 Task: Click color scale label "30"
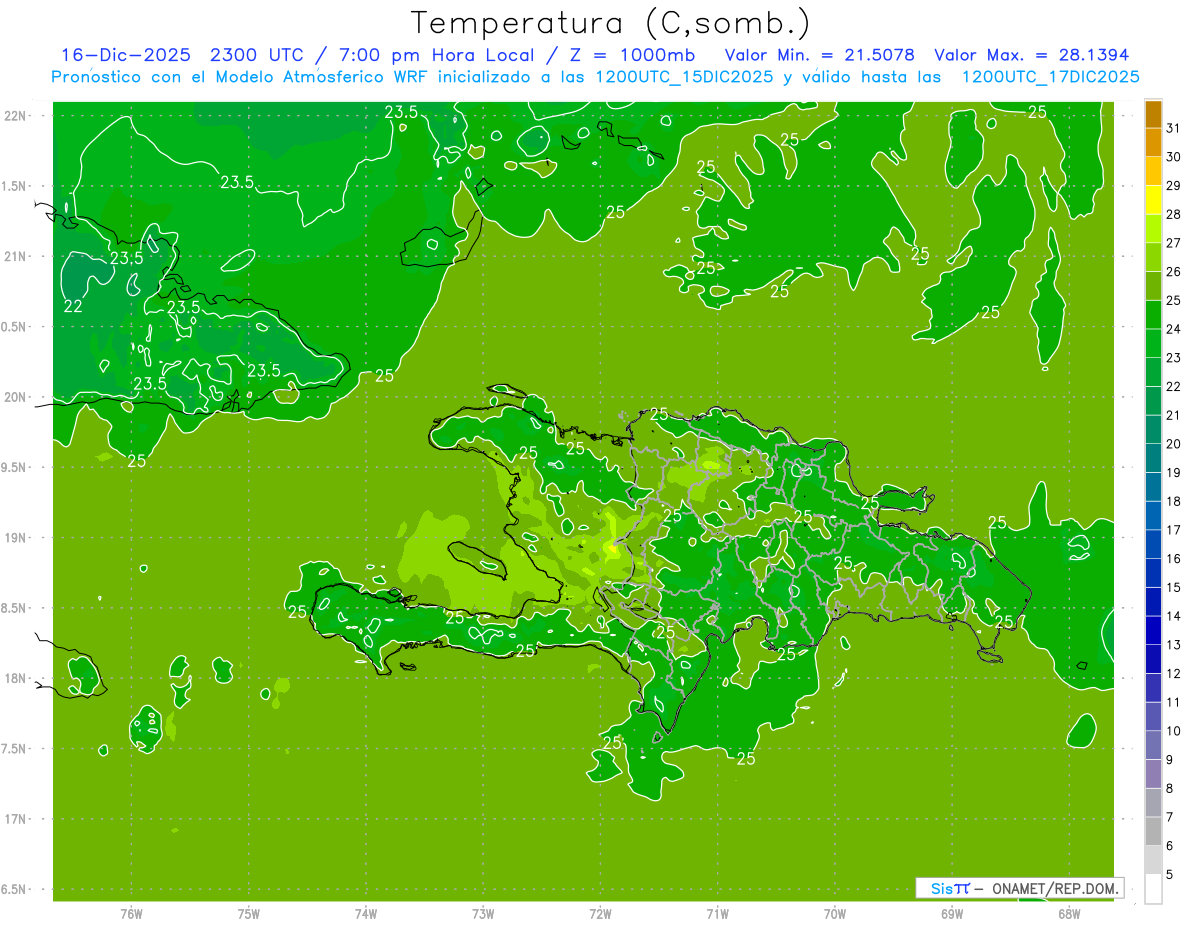click(1174, 157)
